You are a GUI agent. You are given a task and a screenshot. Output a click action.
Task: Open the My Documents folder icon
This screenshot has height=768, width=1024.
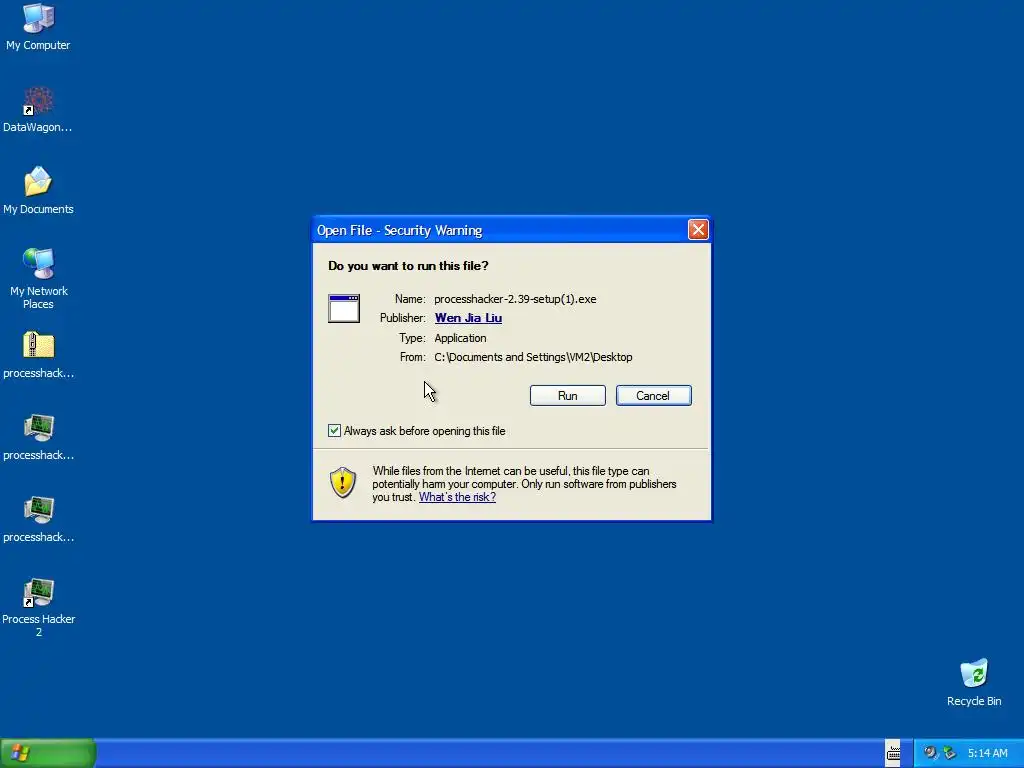pyautogui.click(x=38, y=190)
